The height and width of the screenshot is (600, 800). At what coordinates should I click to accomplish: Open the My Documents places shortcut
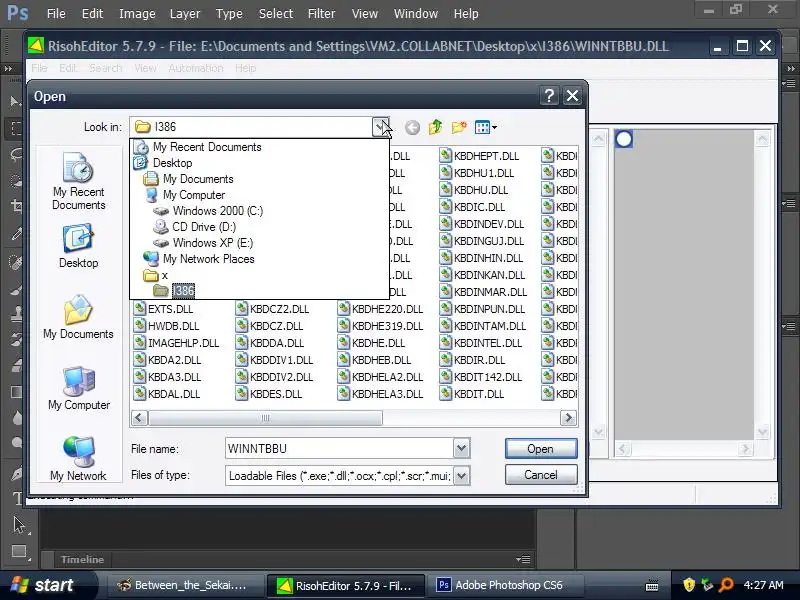click(79, 317)
